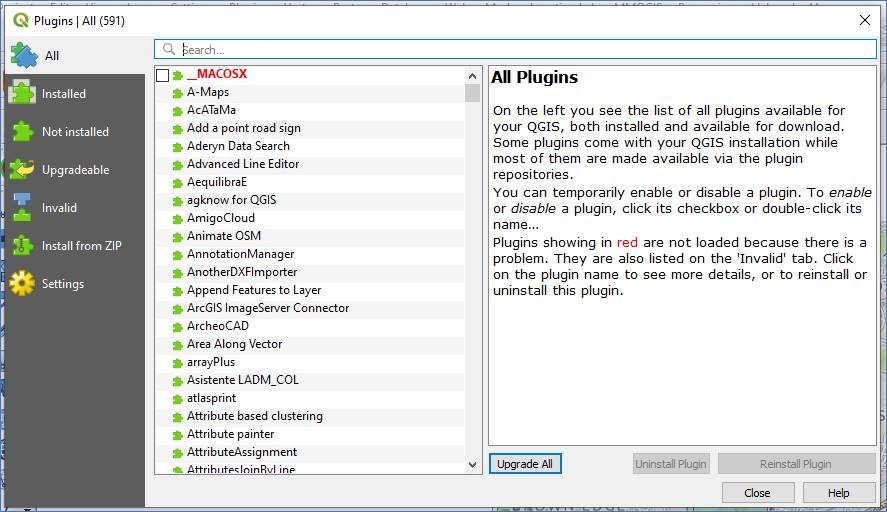Viewport: 887px width, 512px height.
Task: Select the Attribute painter plugin
Action: (230, 434)
